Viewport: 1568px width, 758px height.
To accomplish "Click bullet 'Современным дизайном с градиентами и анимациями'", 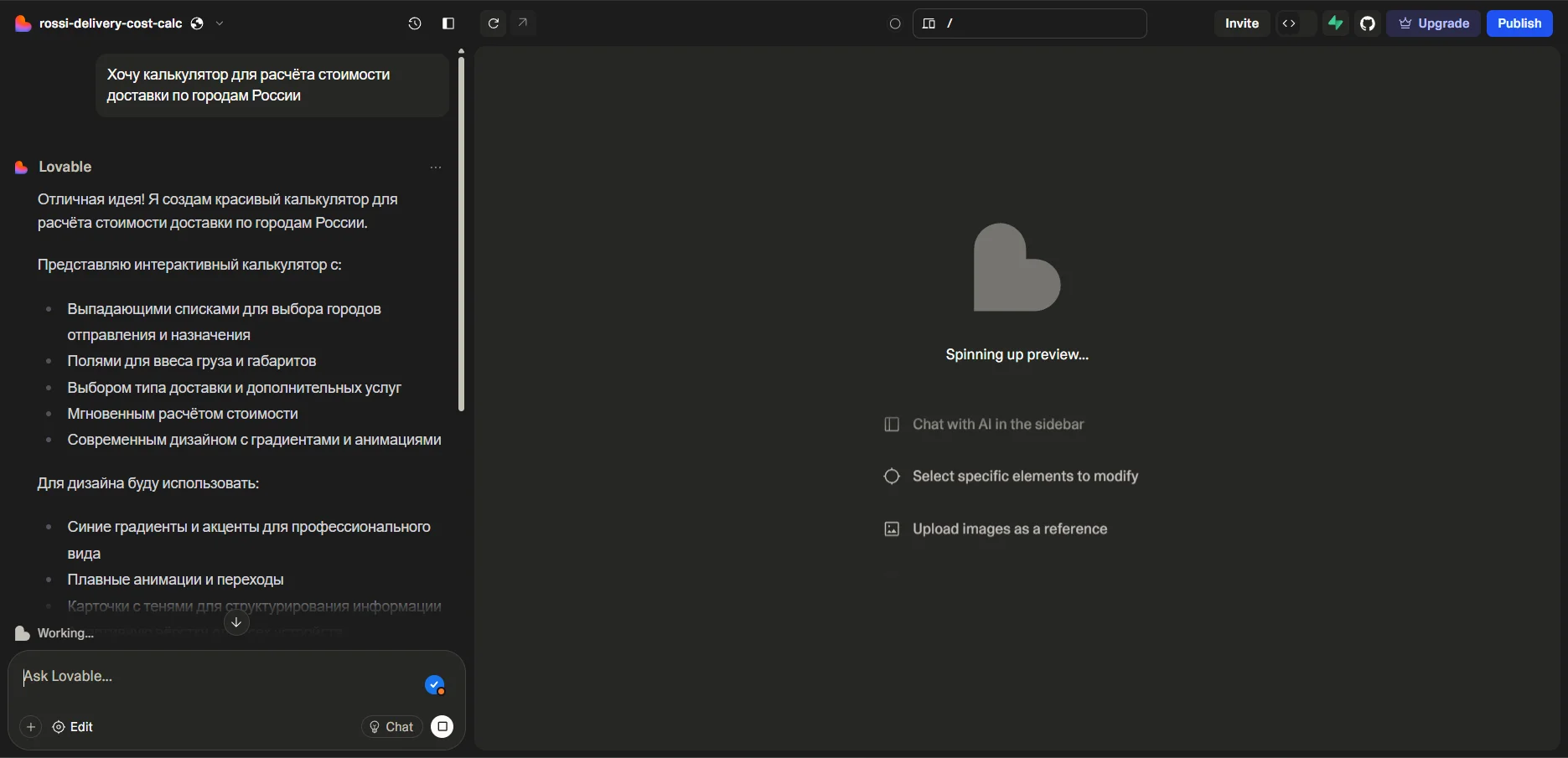I will pyautogui.click(x=254, y=440).
